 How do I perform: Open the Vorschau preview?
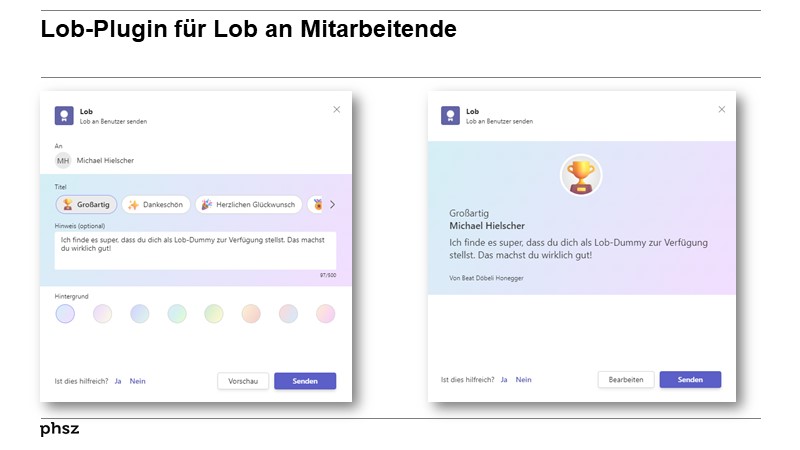(243, 381)
